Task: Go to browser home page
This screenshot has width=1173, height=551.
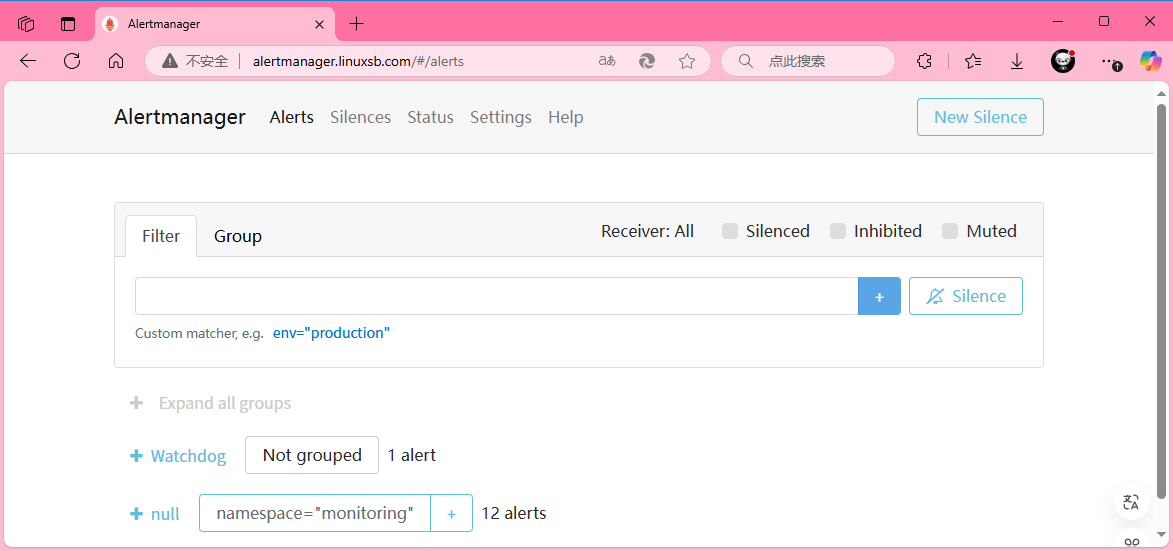Action: point(116,61)
